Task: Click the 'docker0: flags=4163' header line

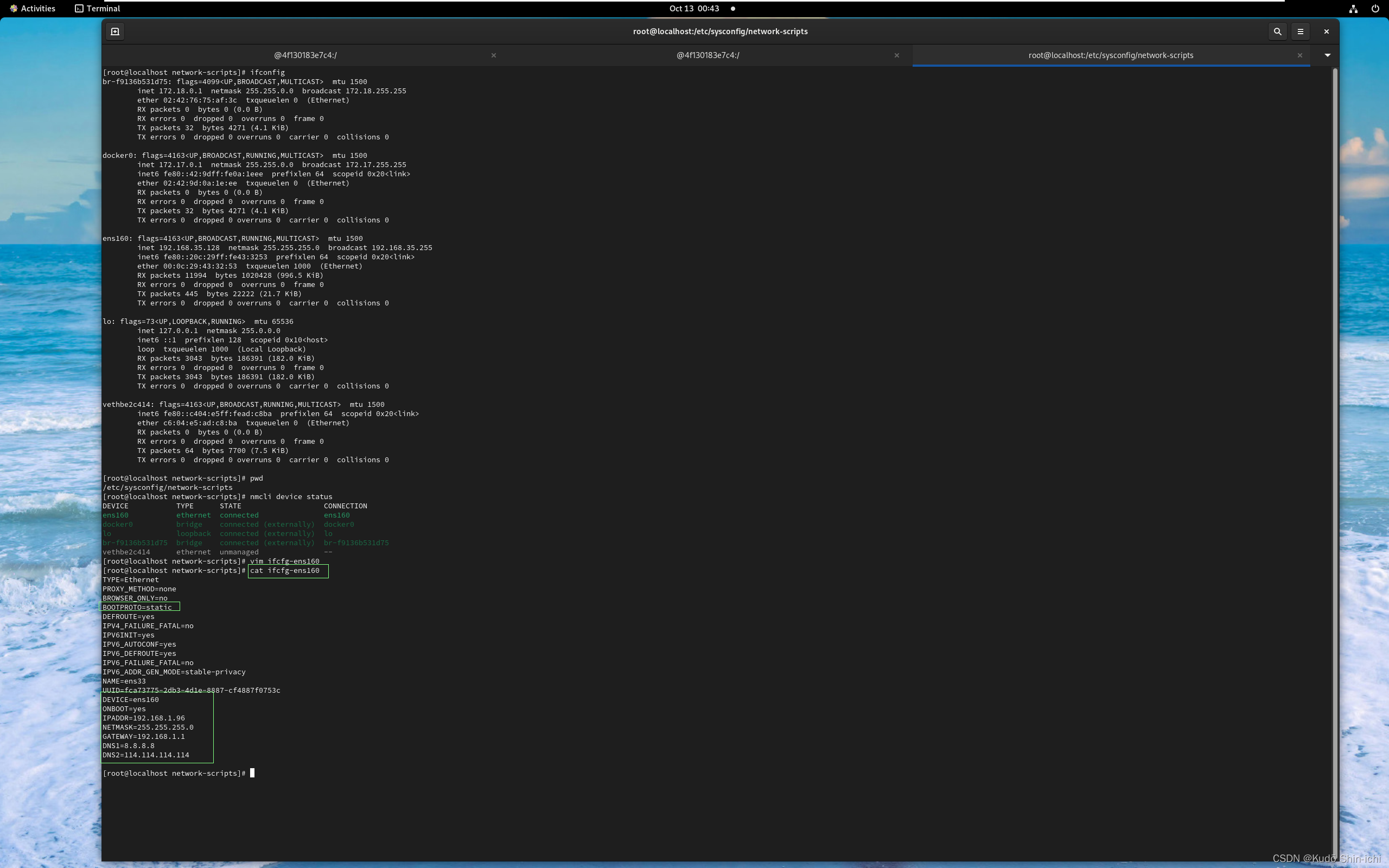Action: [235, 156]
